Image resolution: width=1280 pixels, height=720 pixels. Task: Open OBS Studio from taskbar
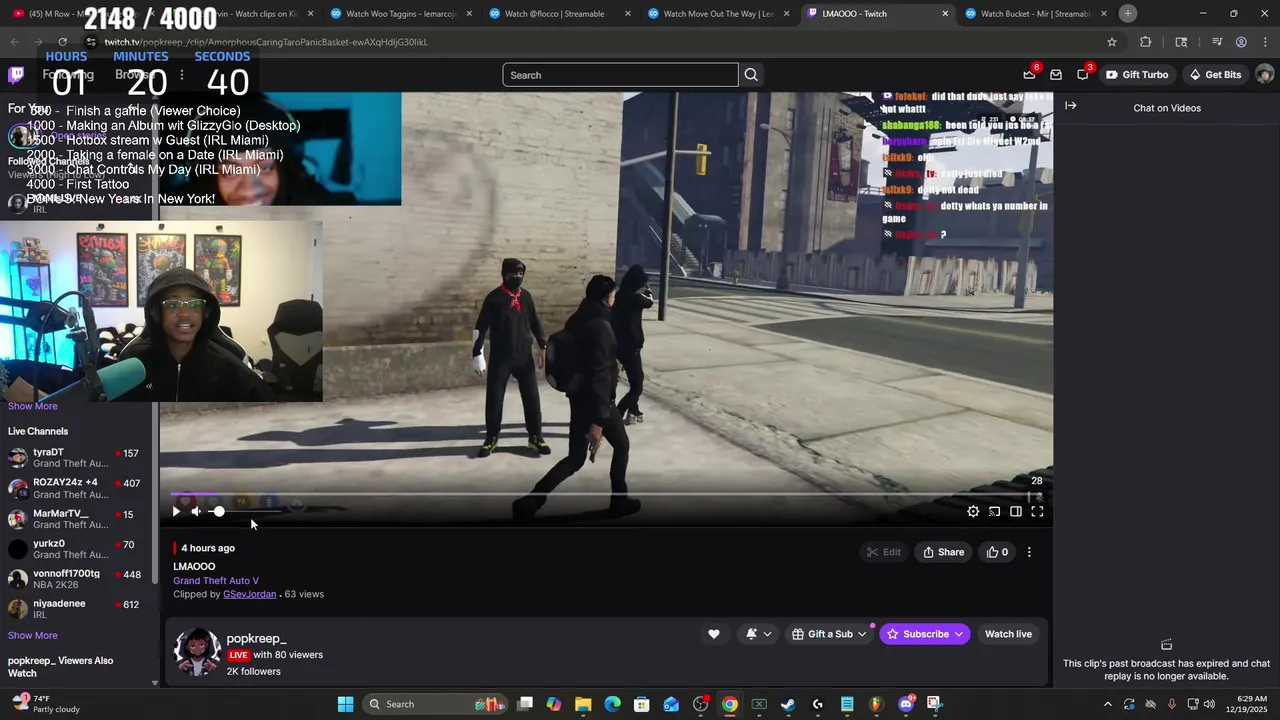pos(700,704)
